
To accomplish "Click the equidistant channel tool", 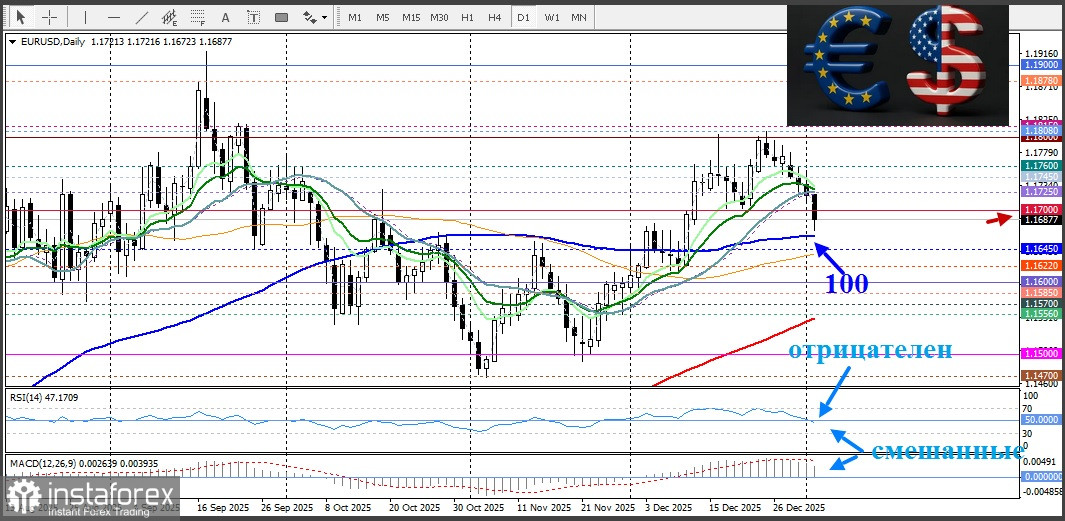I will click(x=169, y=17).
